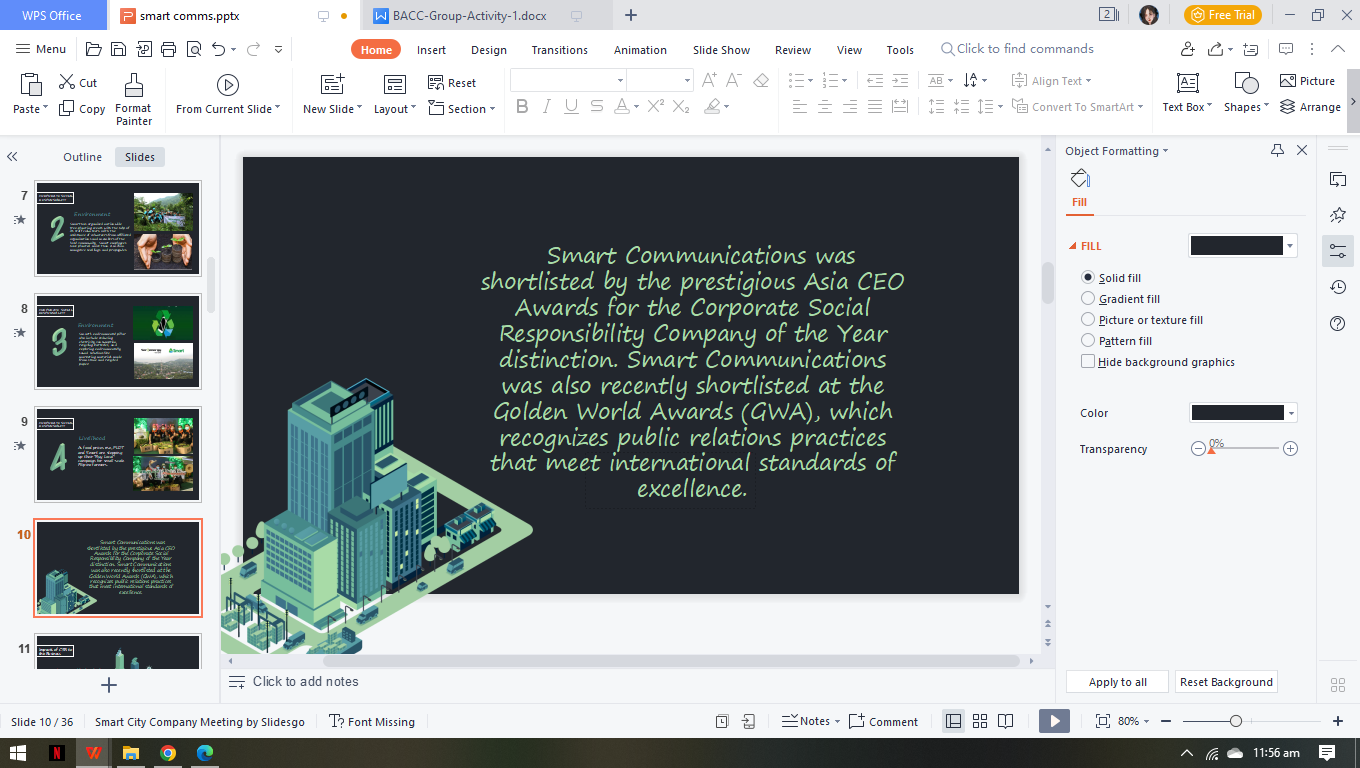Click the Color swatch in fill panel
The width and height of the screenshot is (1360, 768).
tap(1237, 413)
